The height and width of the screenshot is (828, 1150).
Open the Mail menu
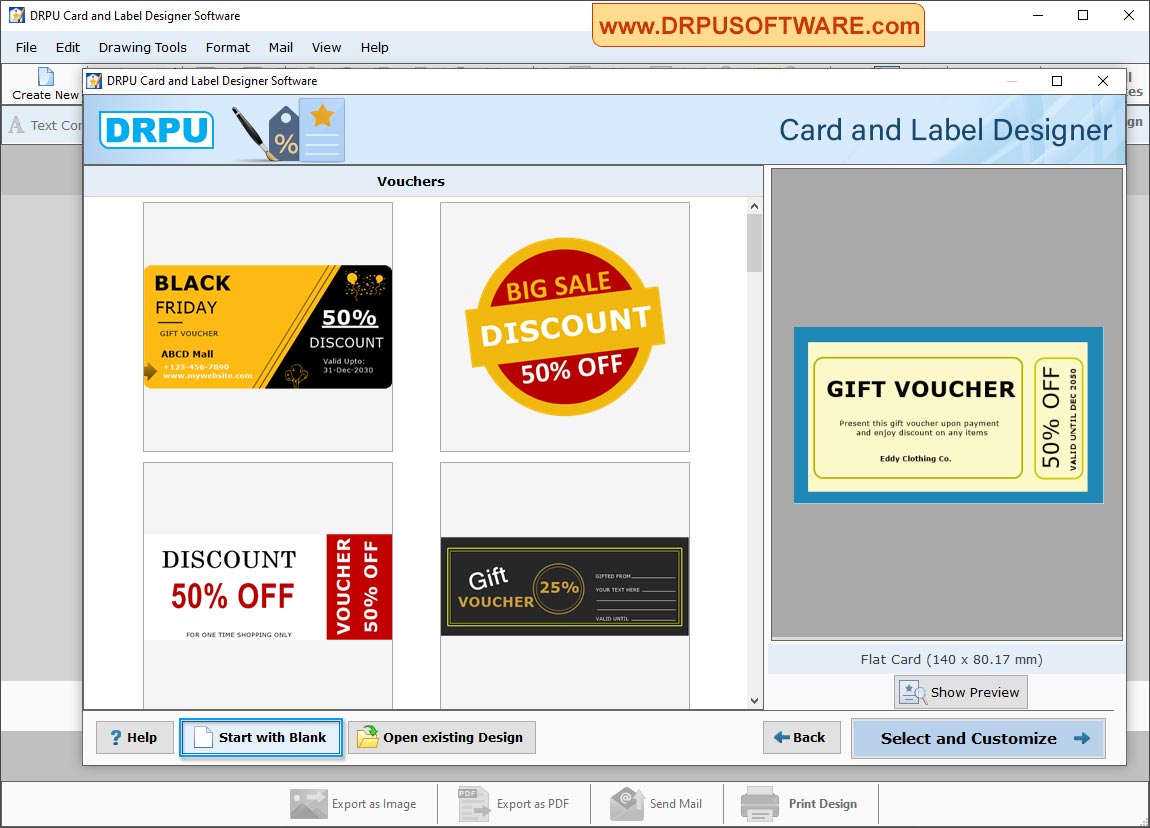tap(280, 47)
